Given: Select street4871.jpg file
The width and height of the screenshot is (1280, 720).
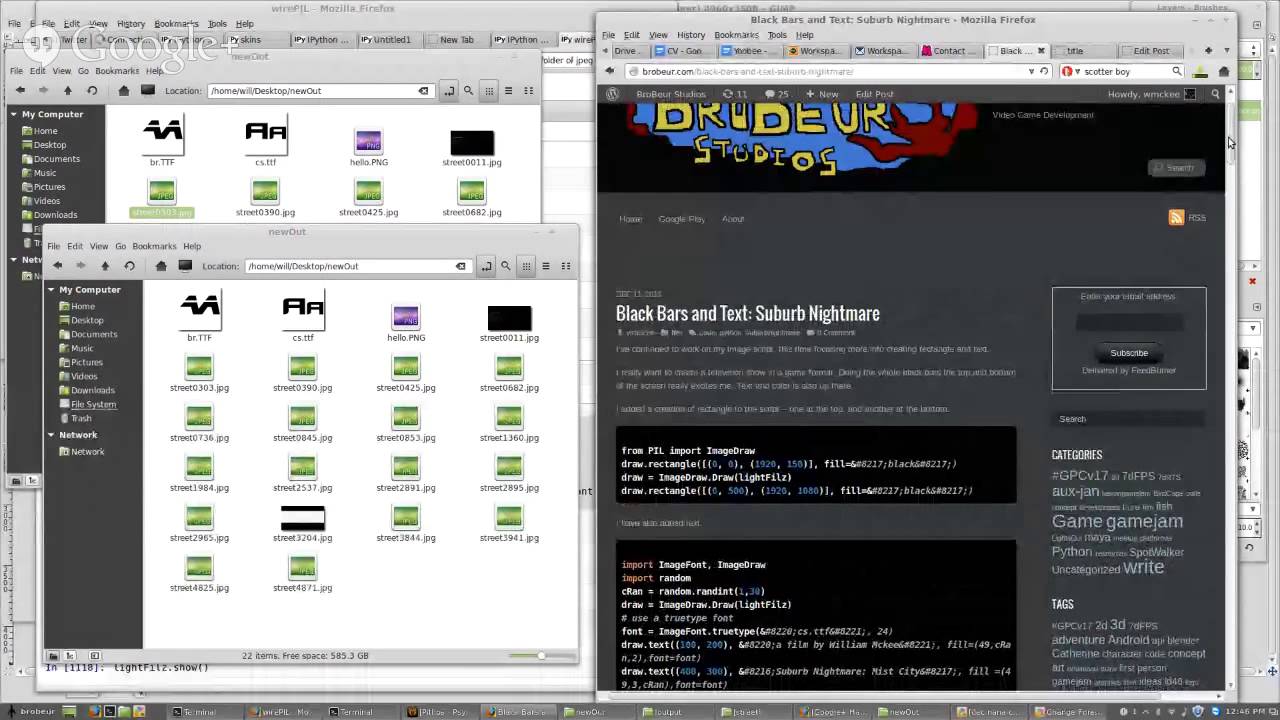Looking at the screenshot, I should click(303, 574).
